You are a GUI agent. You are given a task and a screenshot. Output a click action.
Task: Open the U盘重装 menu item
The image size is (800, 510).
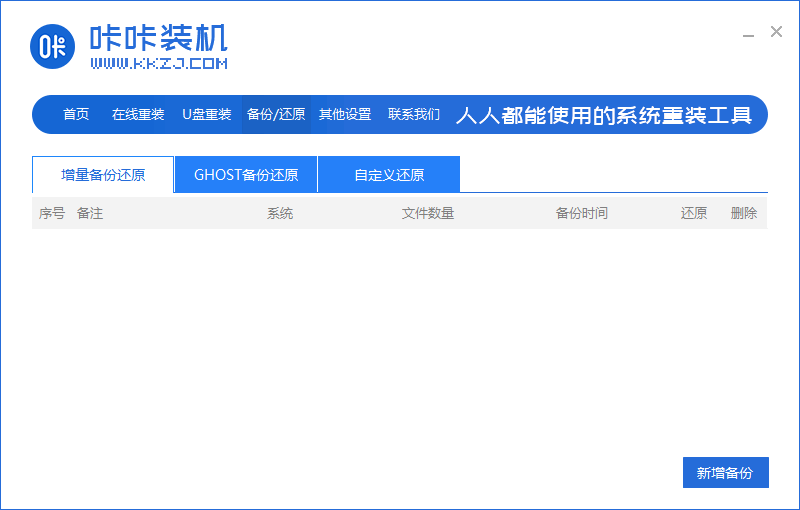(207, 114)
